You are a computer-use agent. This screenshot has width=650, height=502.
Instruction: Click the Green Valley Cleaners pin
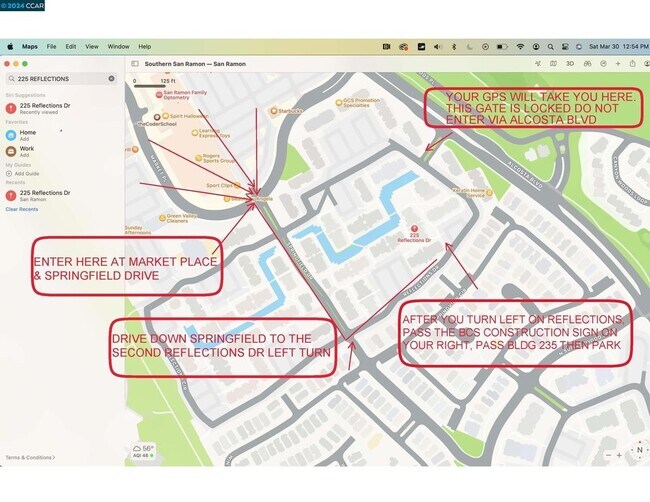tap(162, 218)
